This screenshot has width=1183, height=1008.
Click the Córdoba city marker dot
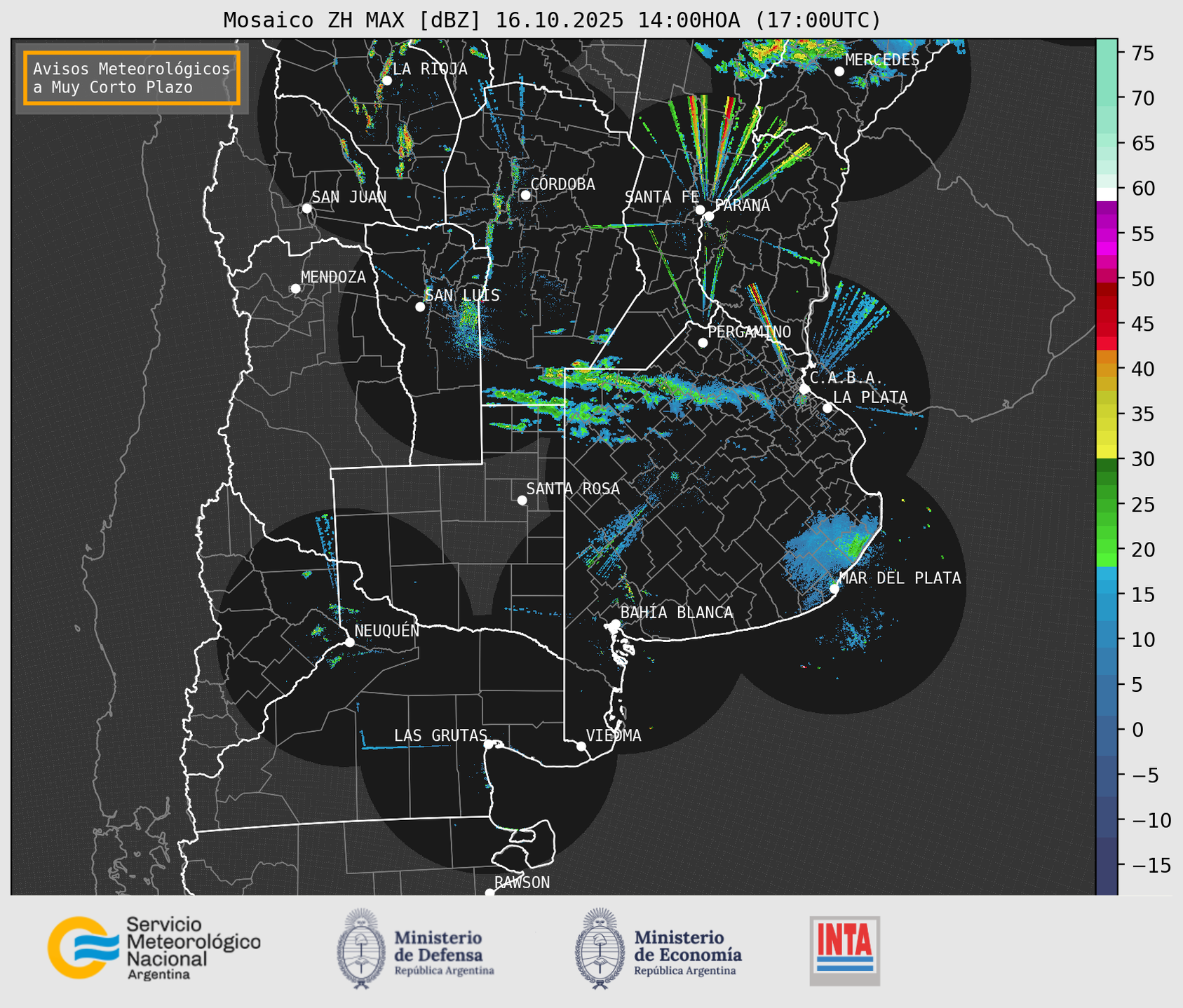point(525,195)
